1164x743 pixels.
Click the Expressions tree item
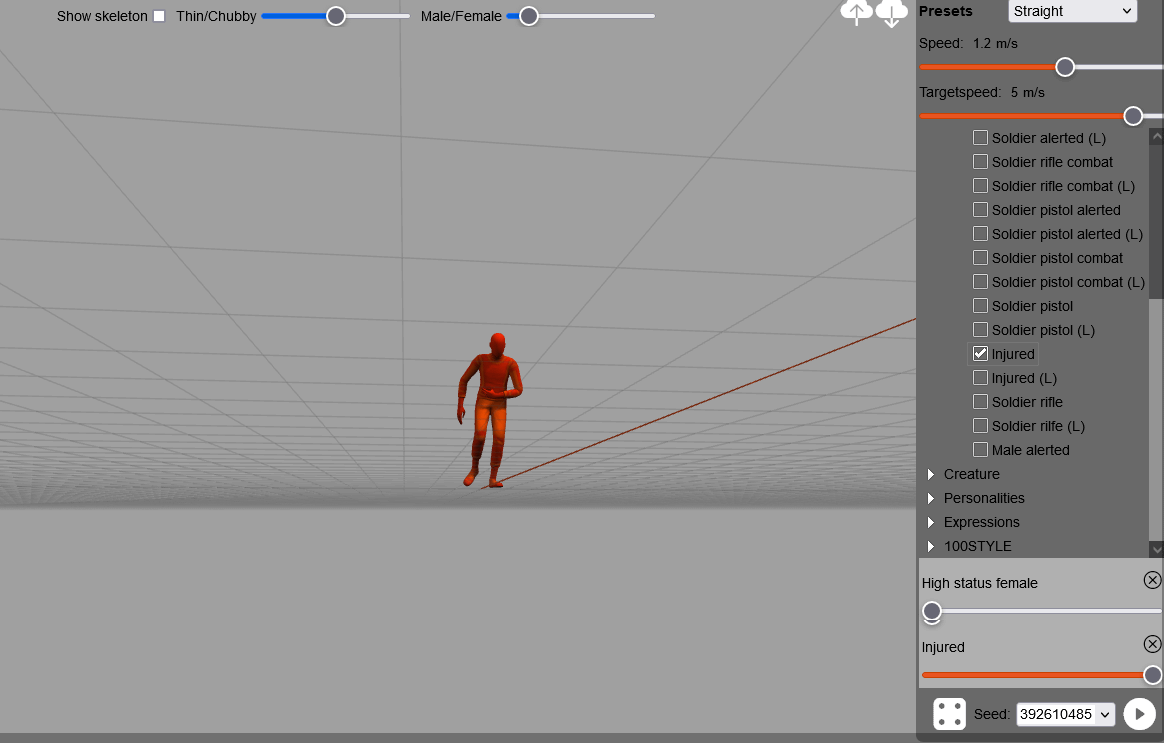(x=981, y=522)
